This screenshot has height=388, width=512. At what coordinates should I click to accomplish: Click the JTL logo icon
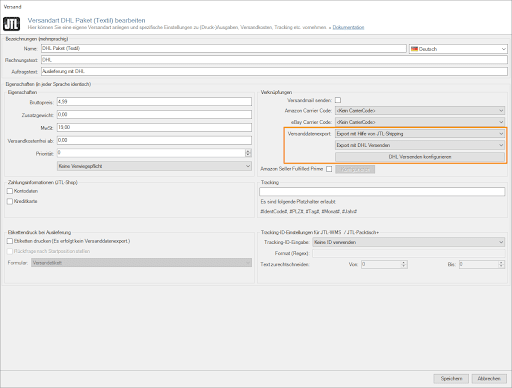[11, 24]
